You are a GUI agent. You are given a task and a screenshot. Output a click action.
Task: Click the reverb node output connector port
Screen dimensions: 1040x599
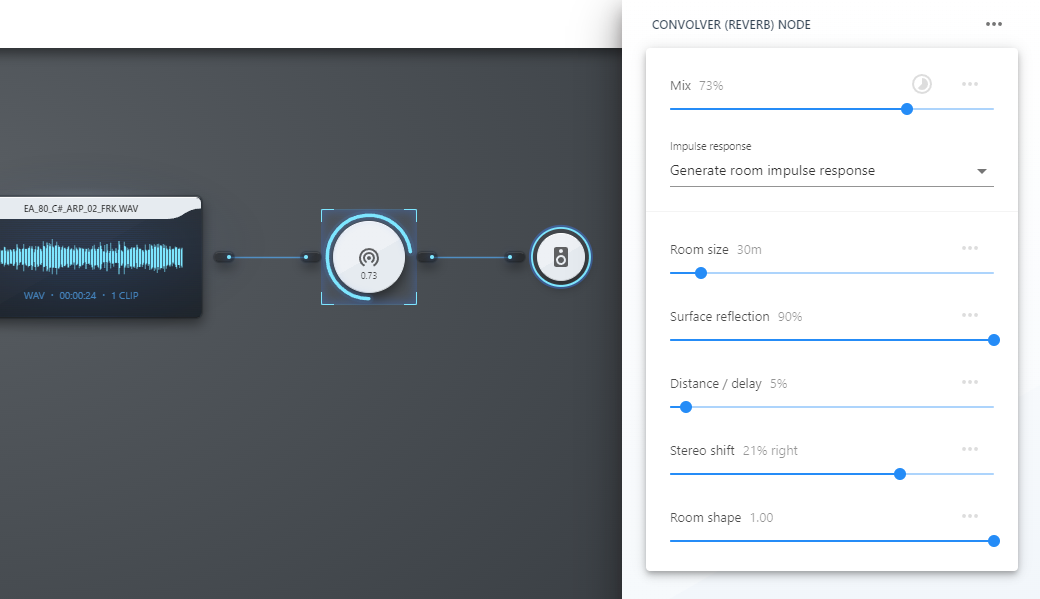click(427, 257)
